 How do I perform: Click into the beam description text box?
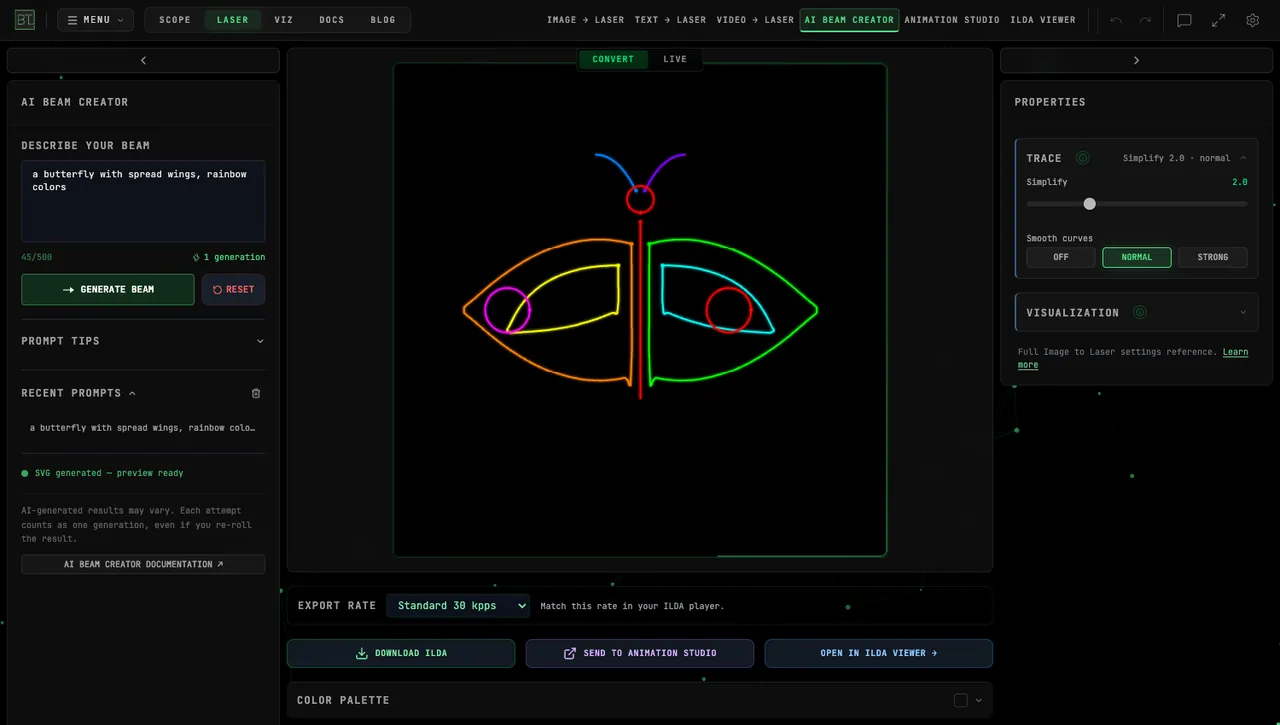143,201
